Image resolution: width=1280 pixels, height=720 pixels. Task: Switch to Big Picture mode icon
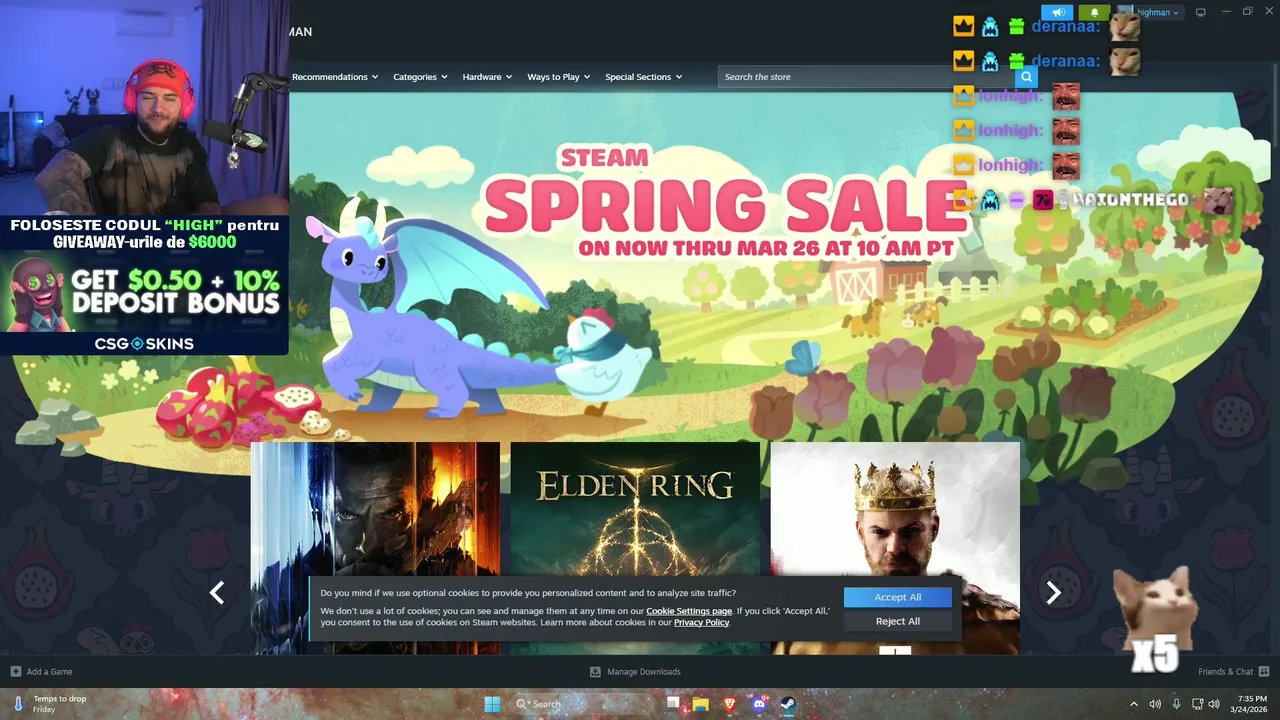coord(1200,12)
